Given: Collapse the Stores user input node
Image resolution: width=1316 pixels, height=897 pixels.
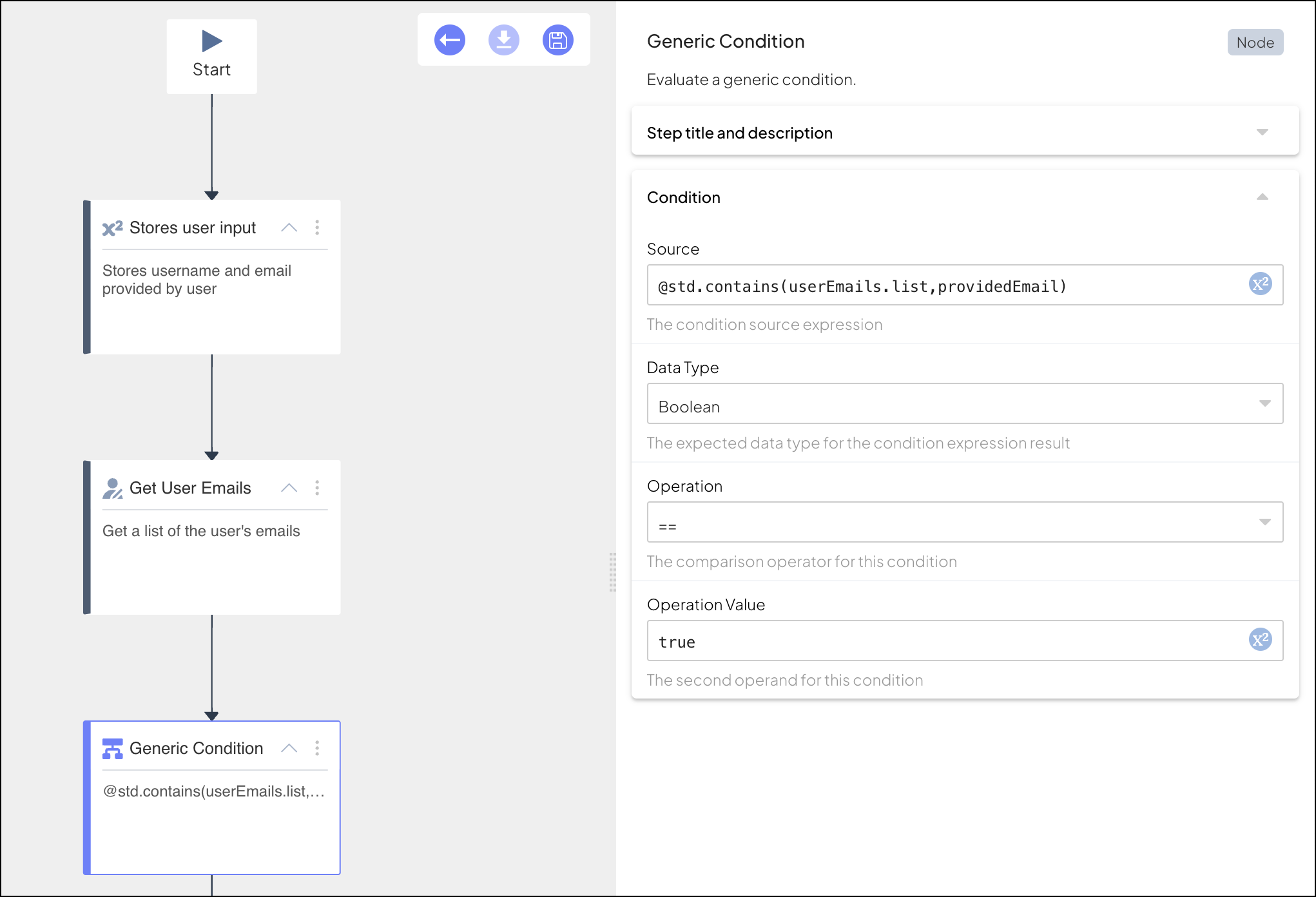Looking at the screenshot, I should (x=289, y=227).
